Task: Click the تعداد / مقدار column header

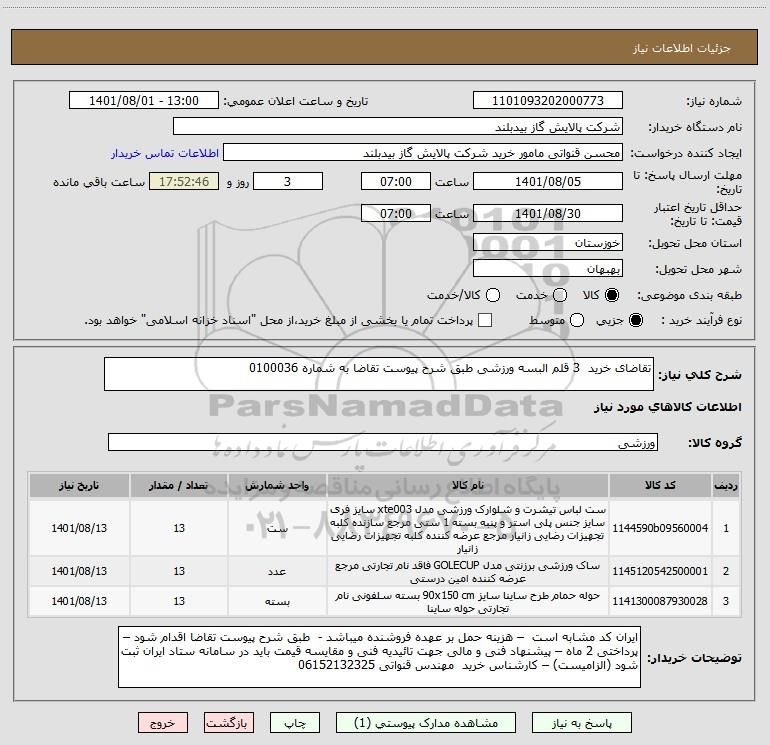Action: click(179, 485)
